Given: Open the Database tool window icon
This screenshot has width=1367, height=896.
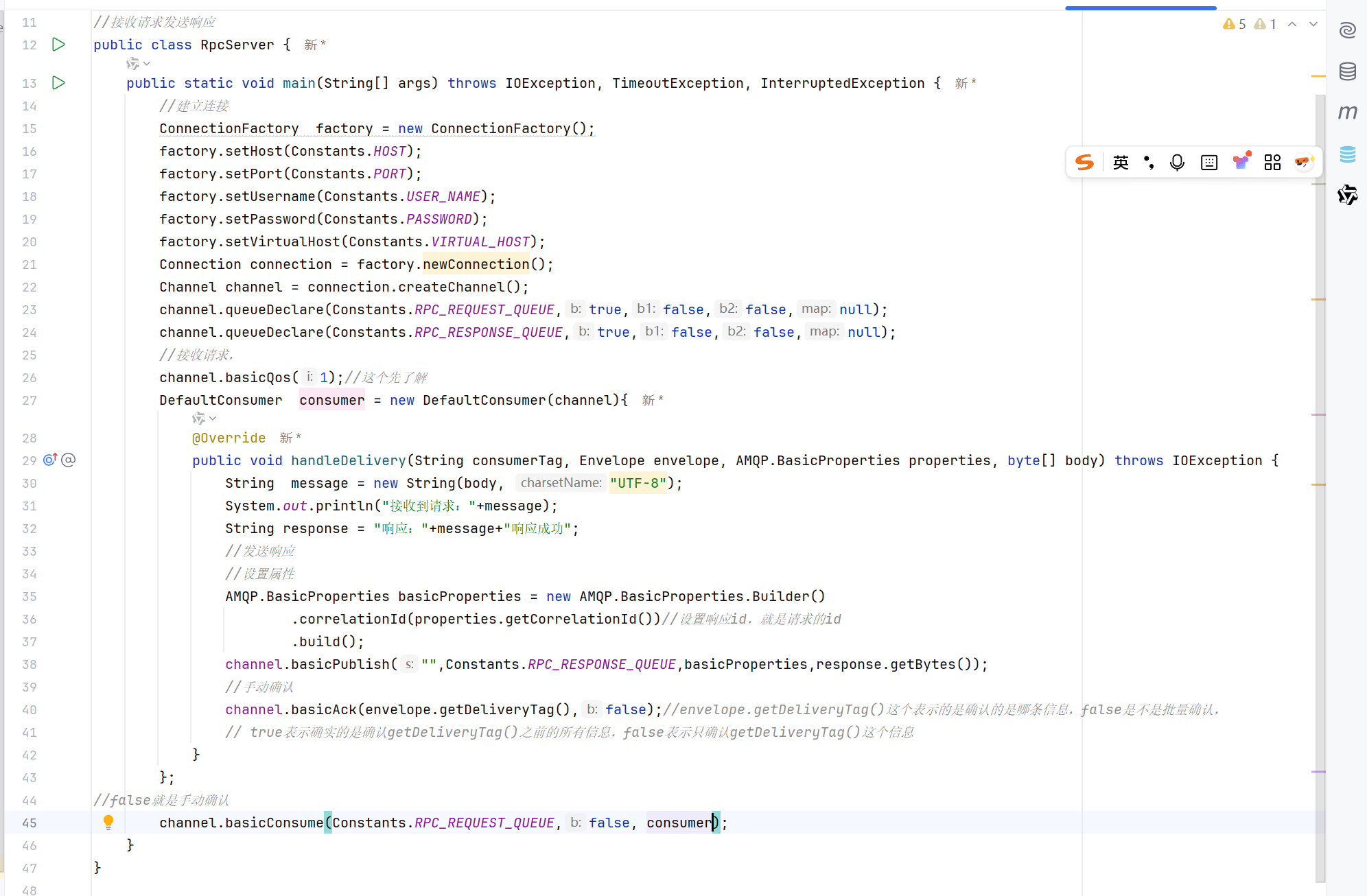Looking at the screenshot, I should 1347,71.
